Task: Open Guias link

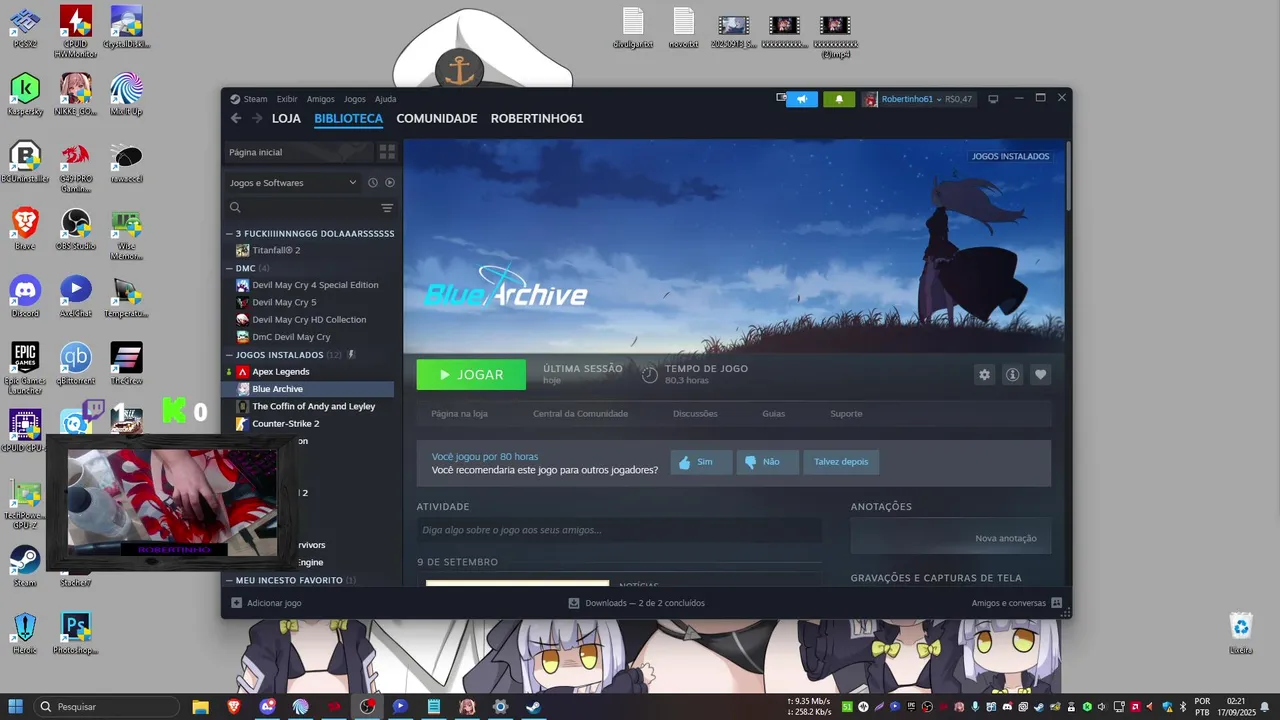Action: pos(773,414)
